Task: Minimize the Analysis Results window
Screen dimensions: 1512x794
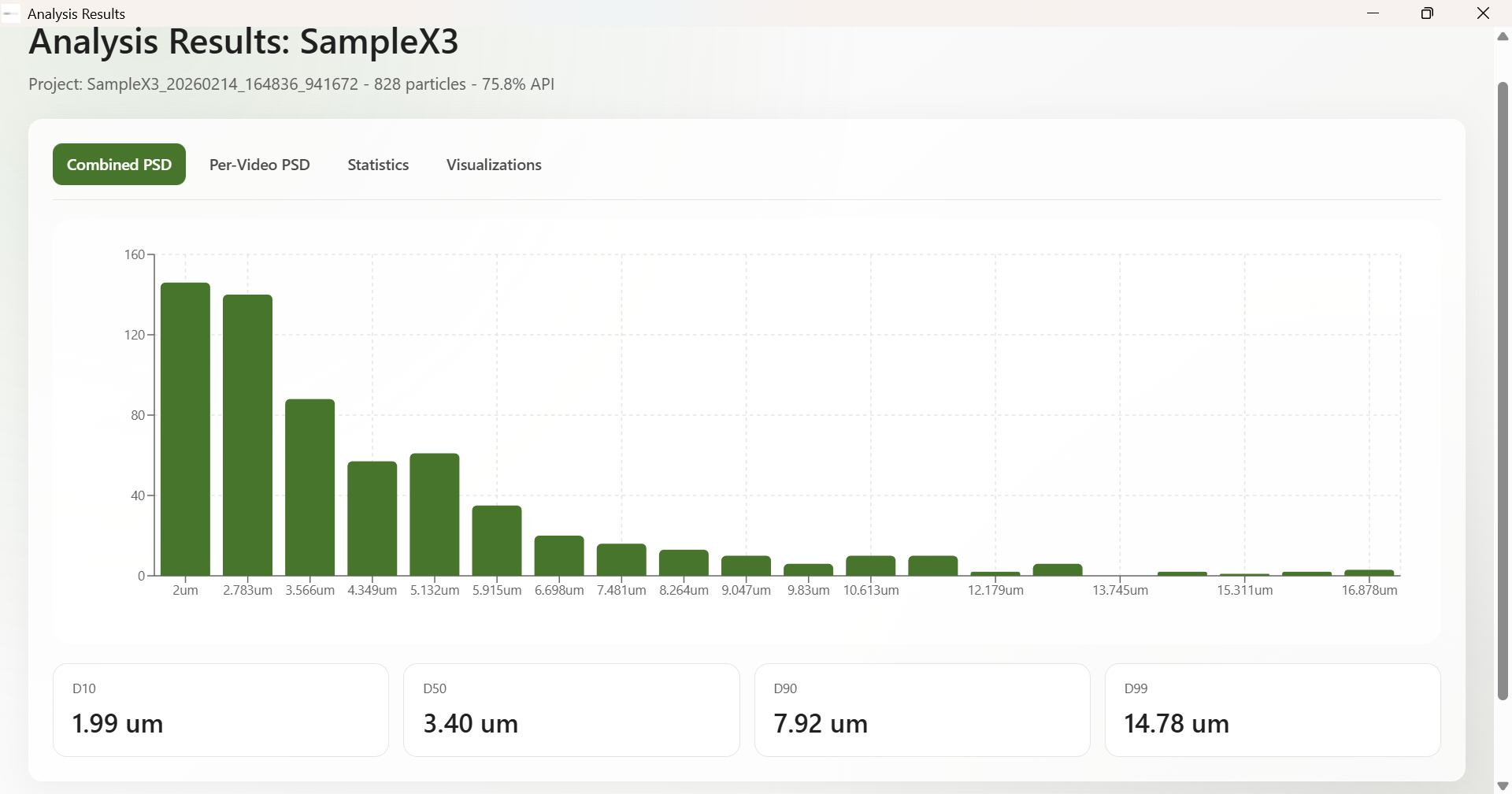Action: [1373, 13]
